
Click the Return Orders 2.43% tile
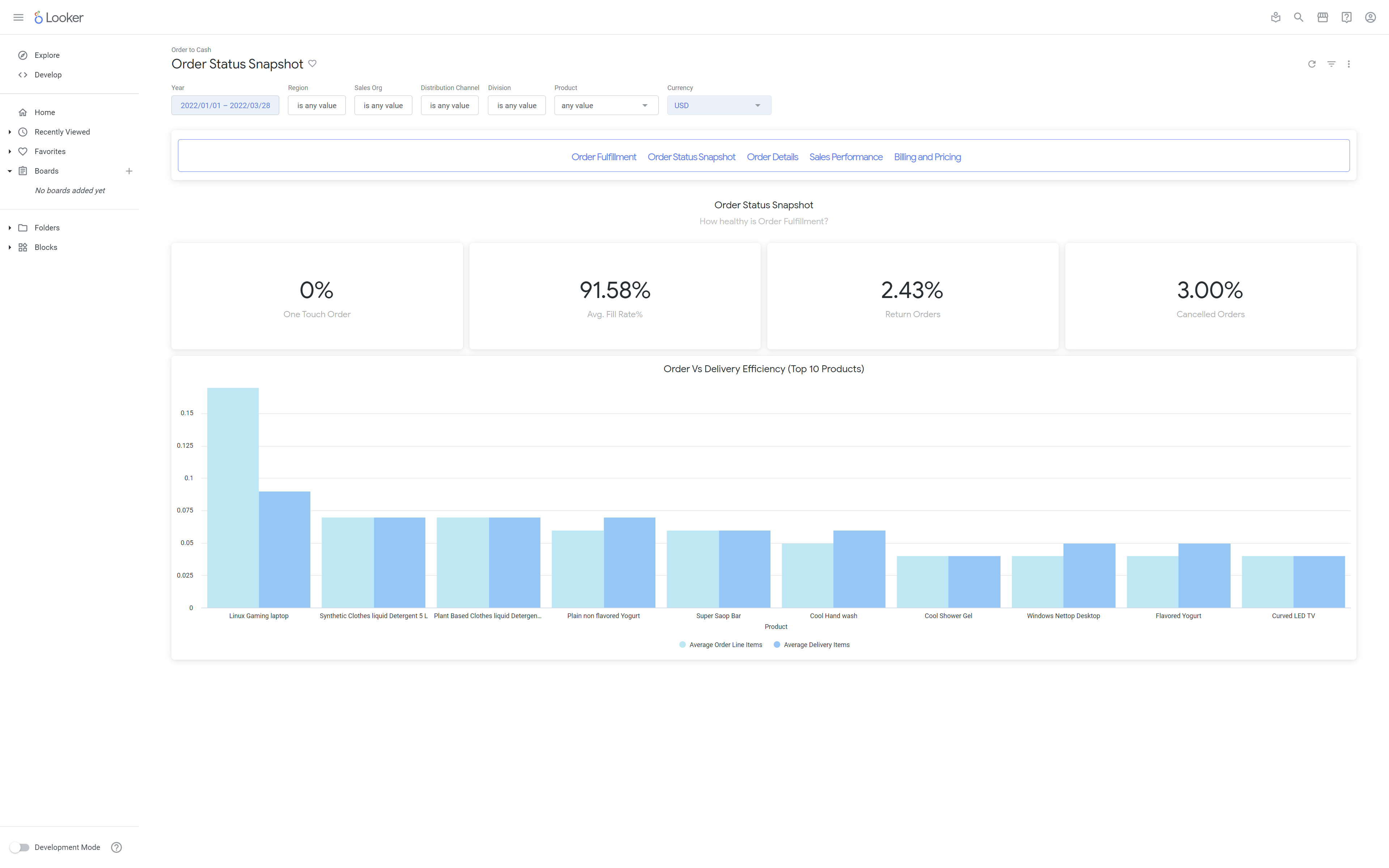tap(913, 296)
